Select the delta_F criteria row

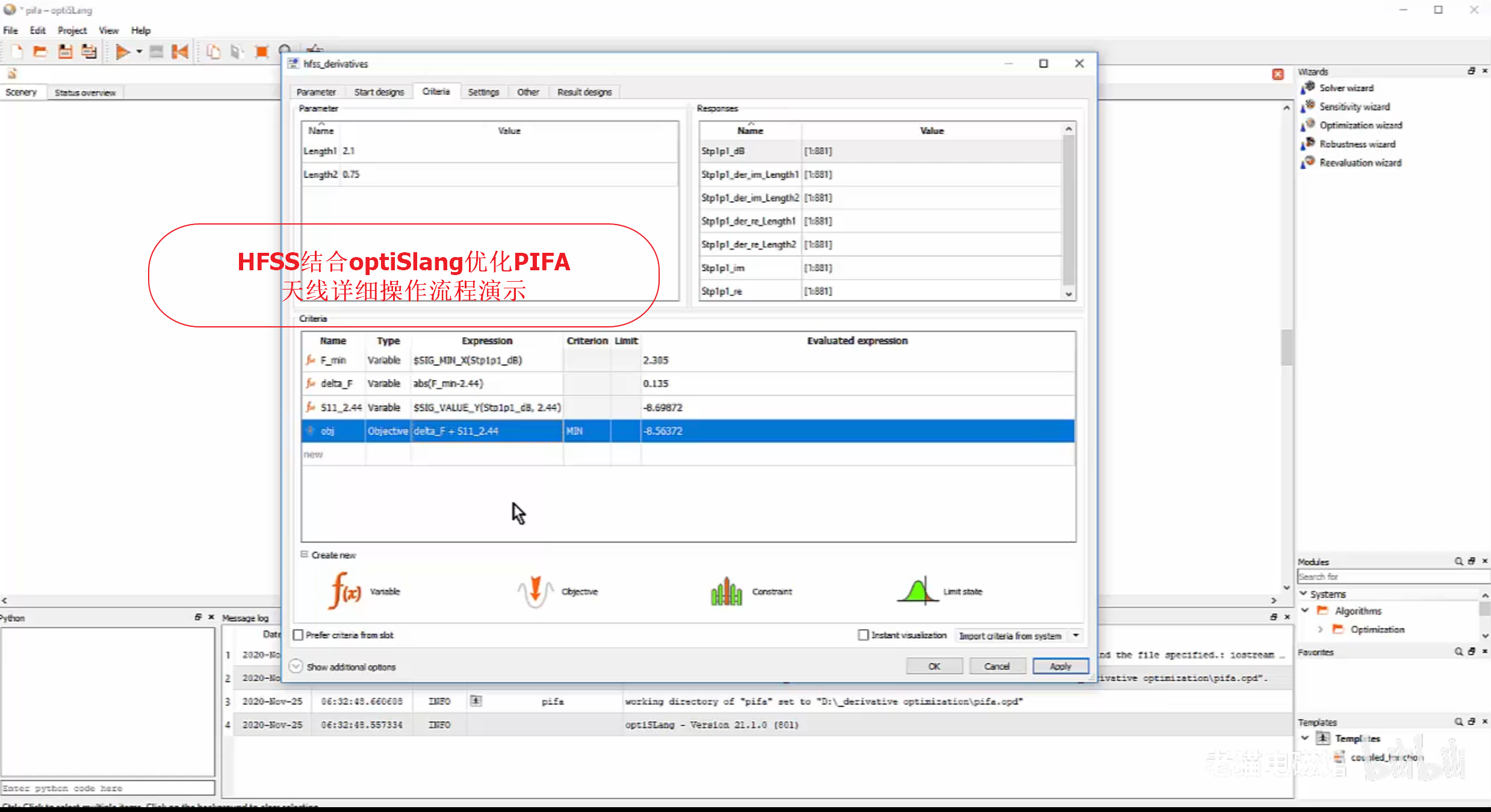pyautogui.click(x=688, y=383)
